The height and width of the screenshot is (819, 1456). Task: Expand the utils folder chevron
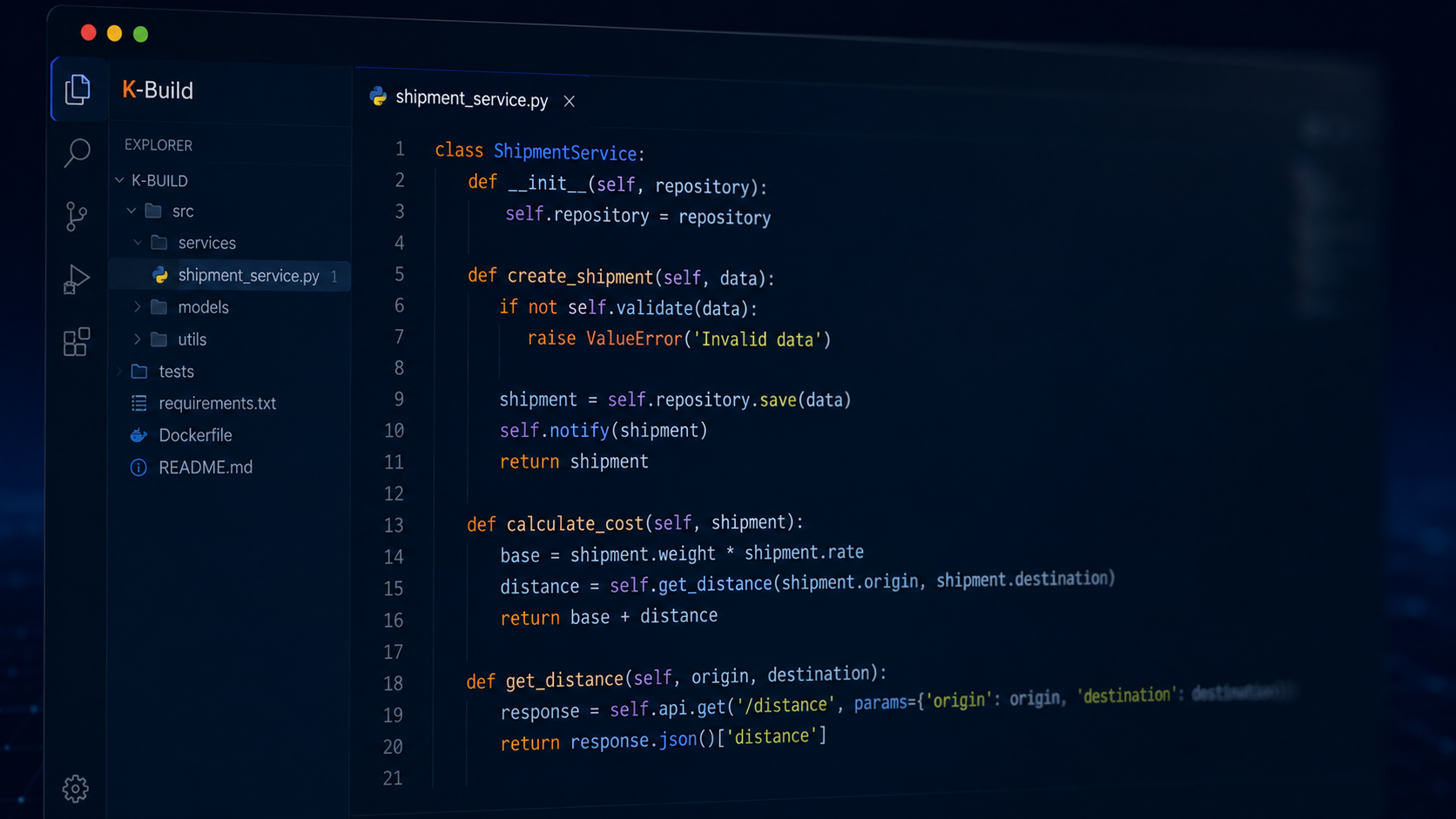[137, 339]
